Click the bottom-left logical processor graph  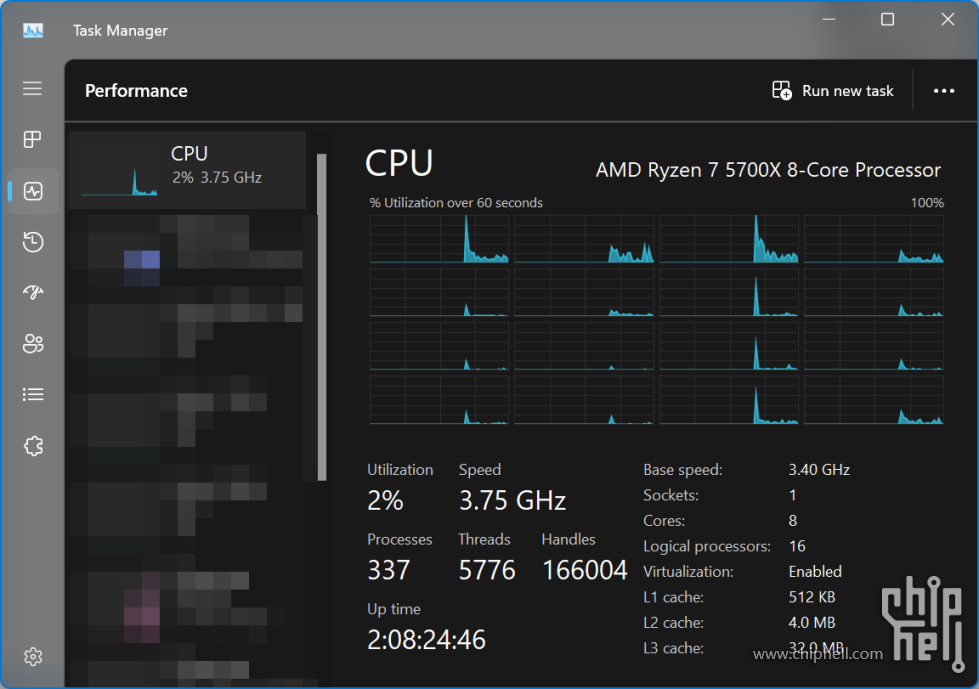point(439,400)
